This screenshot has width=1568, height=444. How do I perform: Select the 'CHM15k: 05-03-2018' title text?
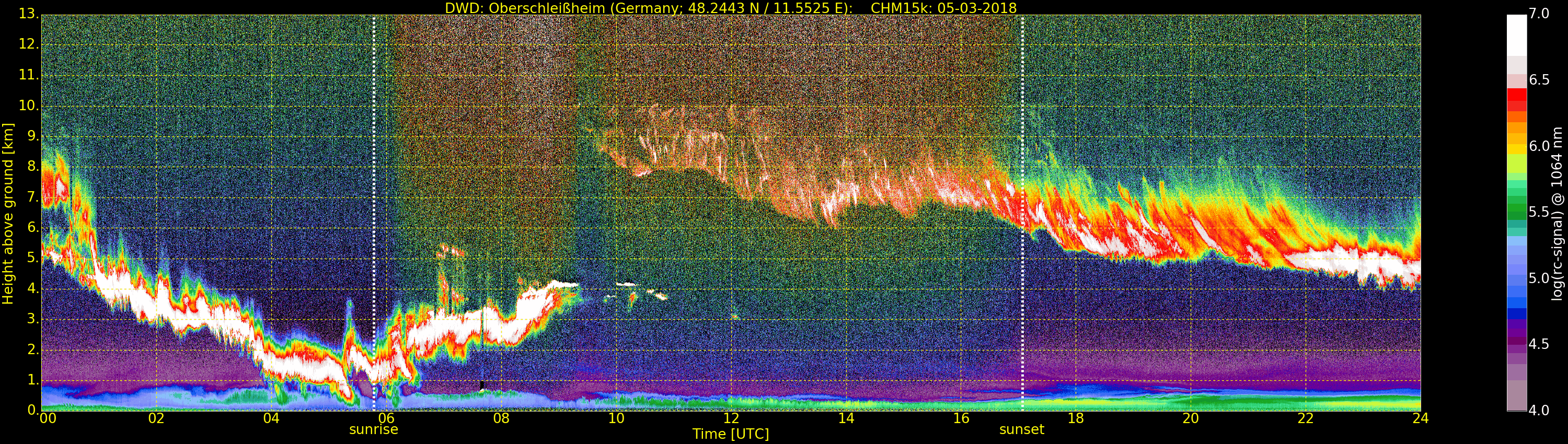943,8
